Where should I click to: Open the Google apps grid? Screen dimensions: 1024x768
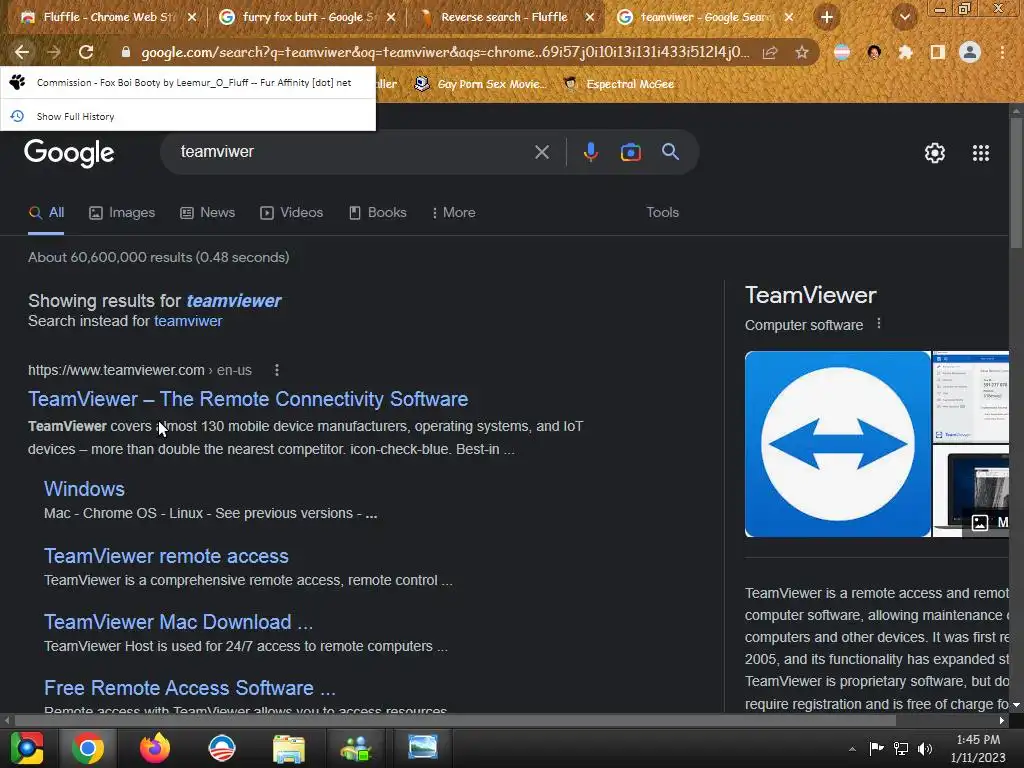(x=981, y=153)
